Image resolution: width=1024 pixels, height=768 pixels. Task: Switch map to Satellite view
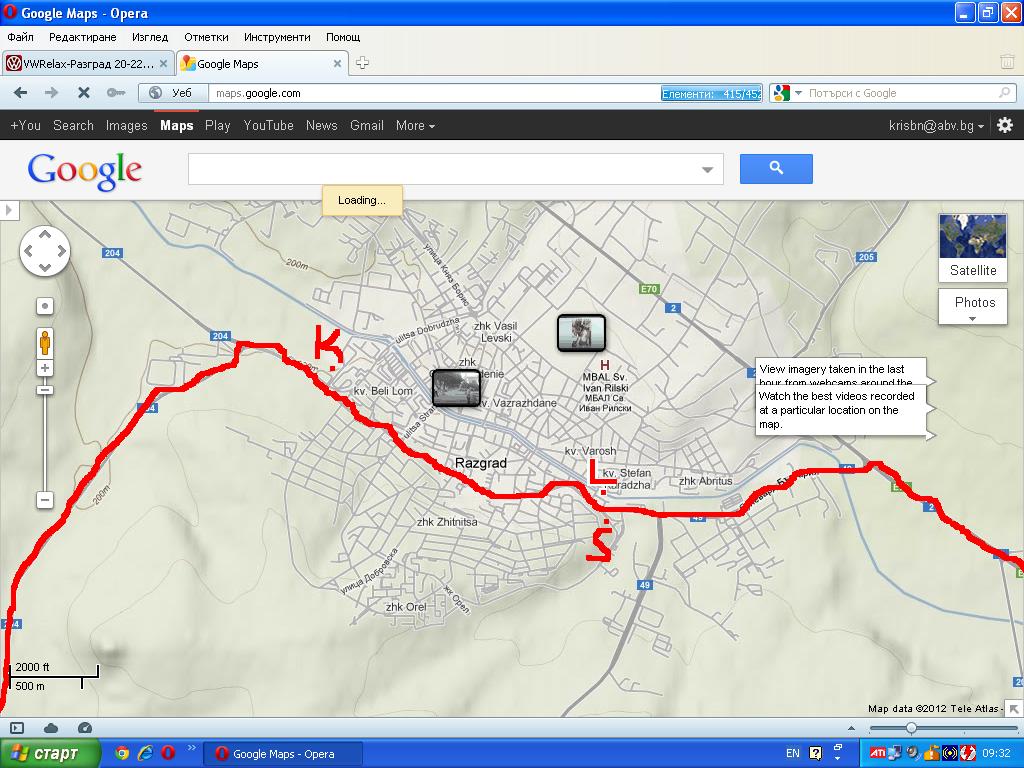pos(973,247)
